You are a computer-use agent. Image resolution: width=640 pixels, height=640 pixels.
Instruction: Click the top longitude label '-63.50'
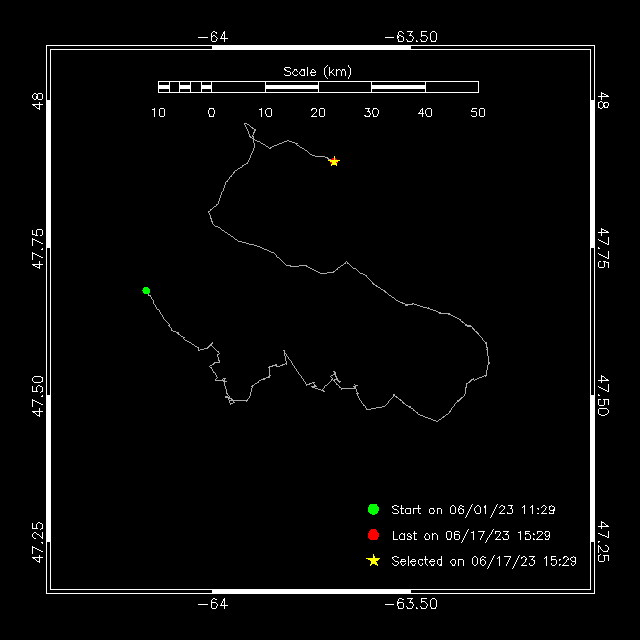[411, 37]
